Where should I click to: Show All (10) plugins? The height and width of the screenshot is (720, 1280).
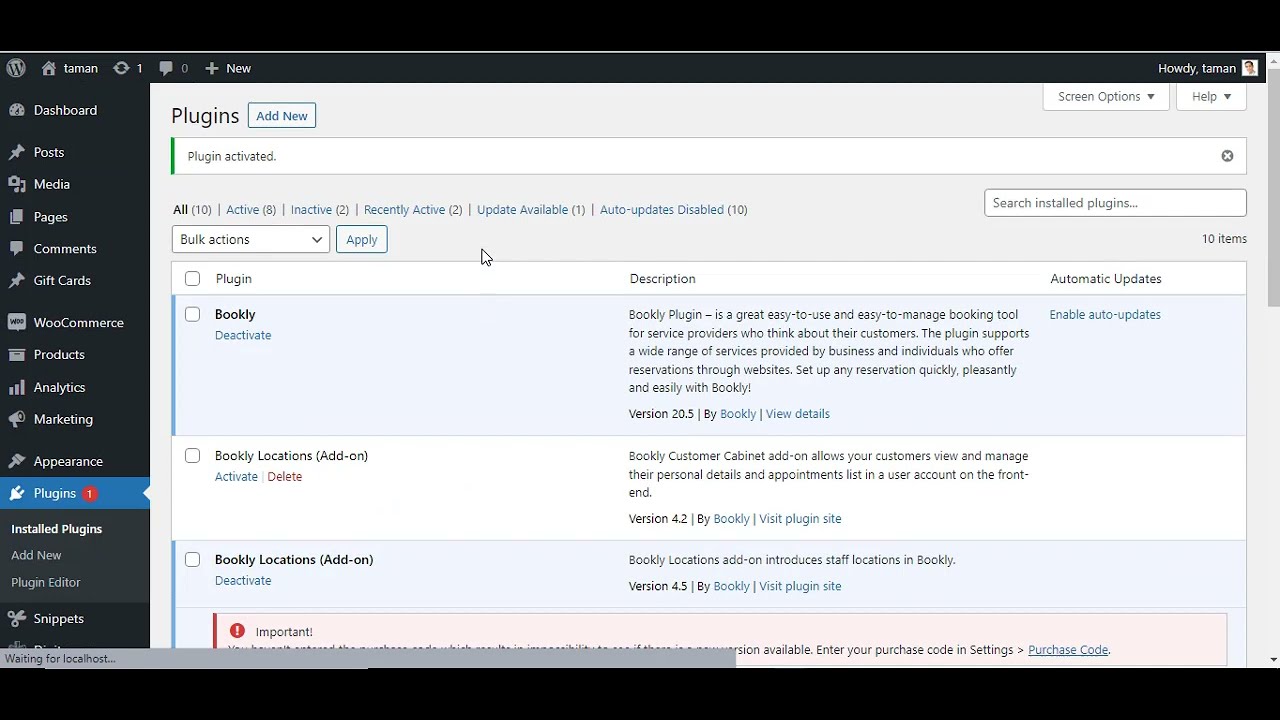(192, 210)
